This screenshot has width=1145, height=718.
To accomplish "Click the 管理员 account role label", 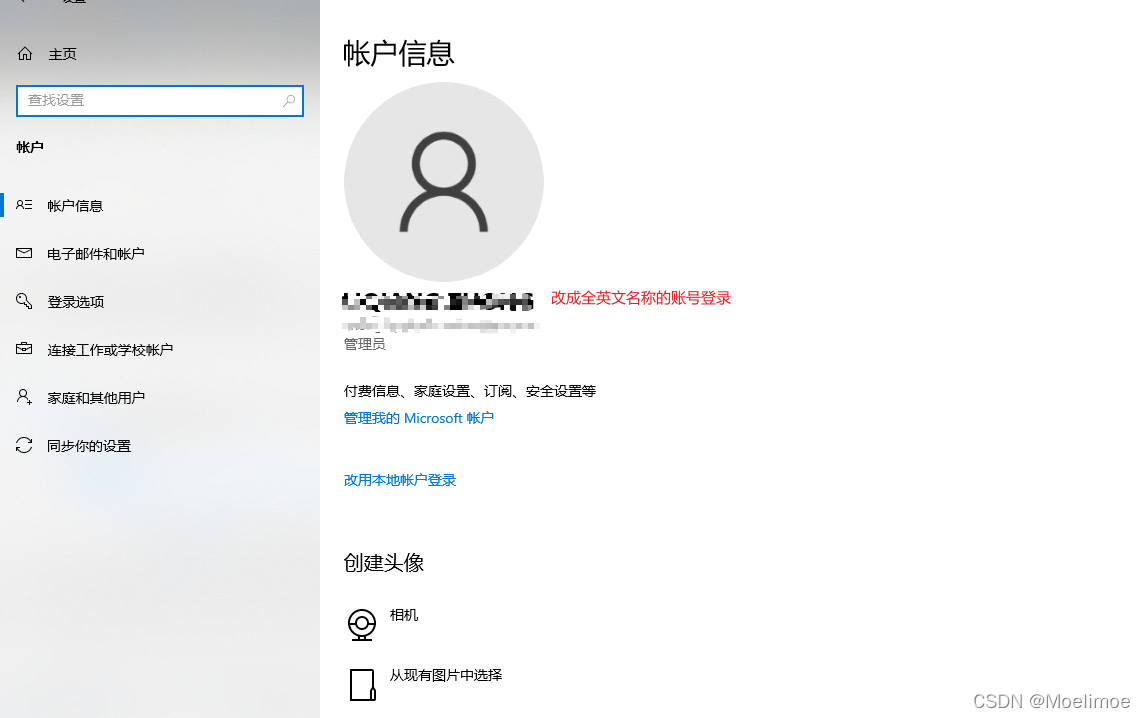I will [363, 343].
